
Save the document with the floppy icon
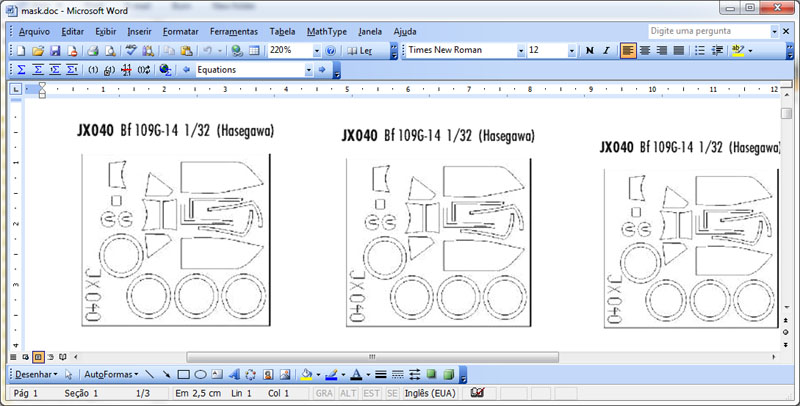(55, 50)
